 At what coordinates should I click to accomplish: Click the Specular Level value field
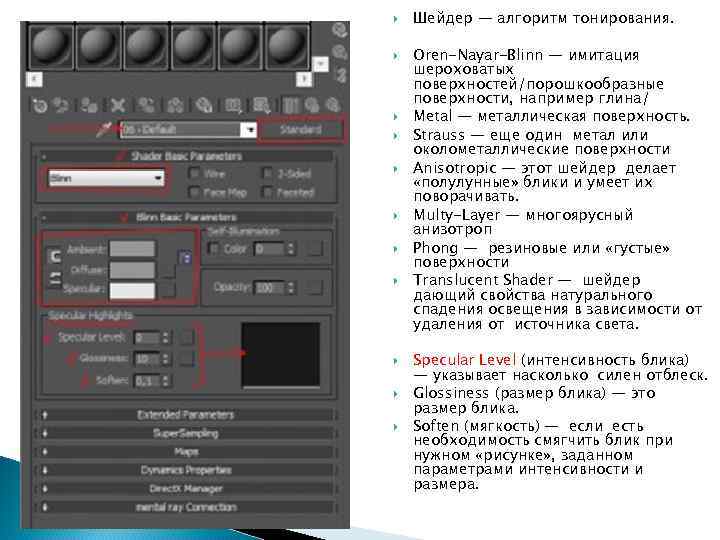tap(146, 338)
